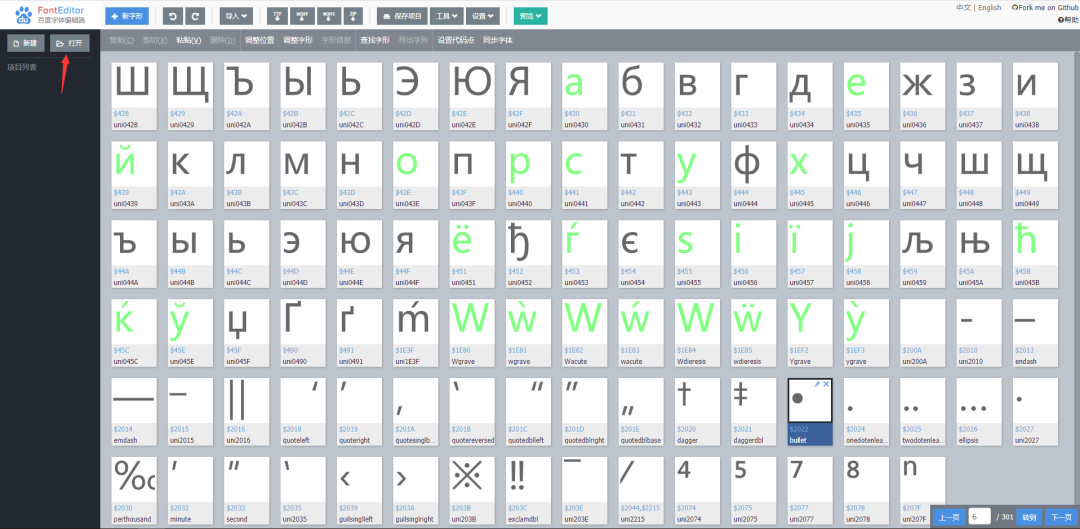Click the 项目列表 project list label
Image resolution: width=1080 pixels, height=529 pixels.
(x=22, y=67)
